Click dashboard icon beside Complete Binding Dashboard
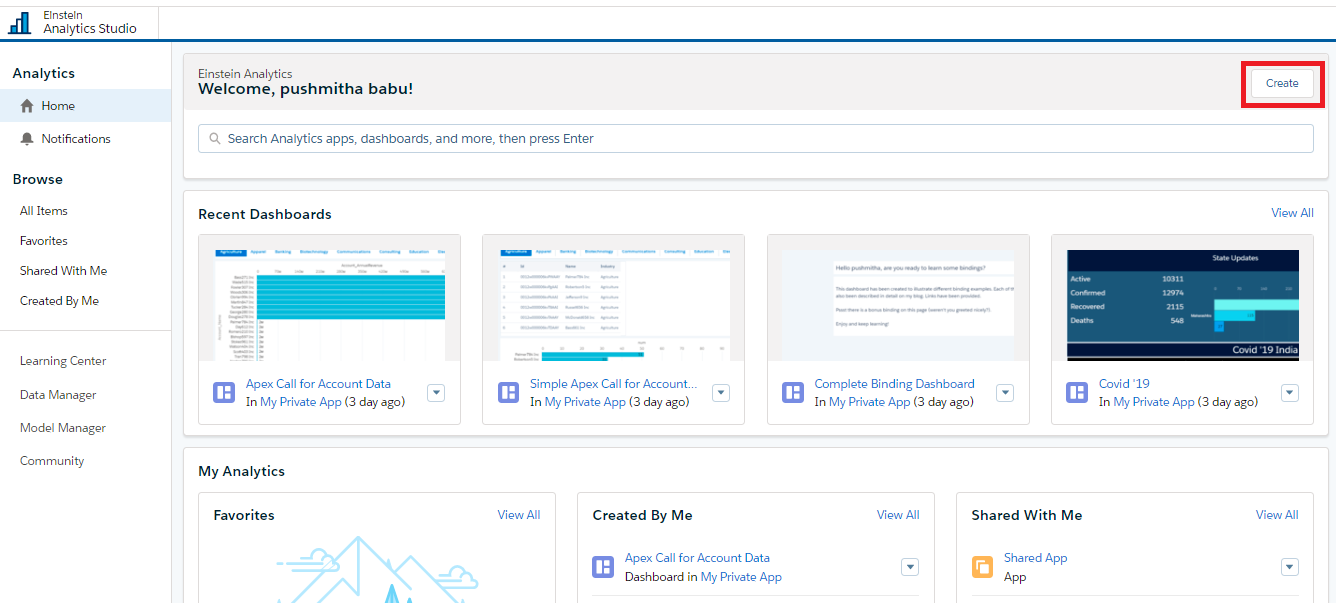The image size is (1336, 603). click(x=793, y=392)
